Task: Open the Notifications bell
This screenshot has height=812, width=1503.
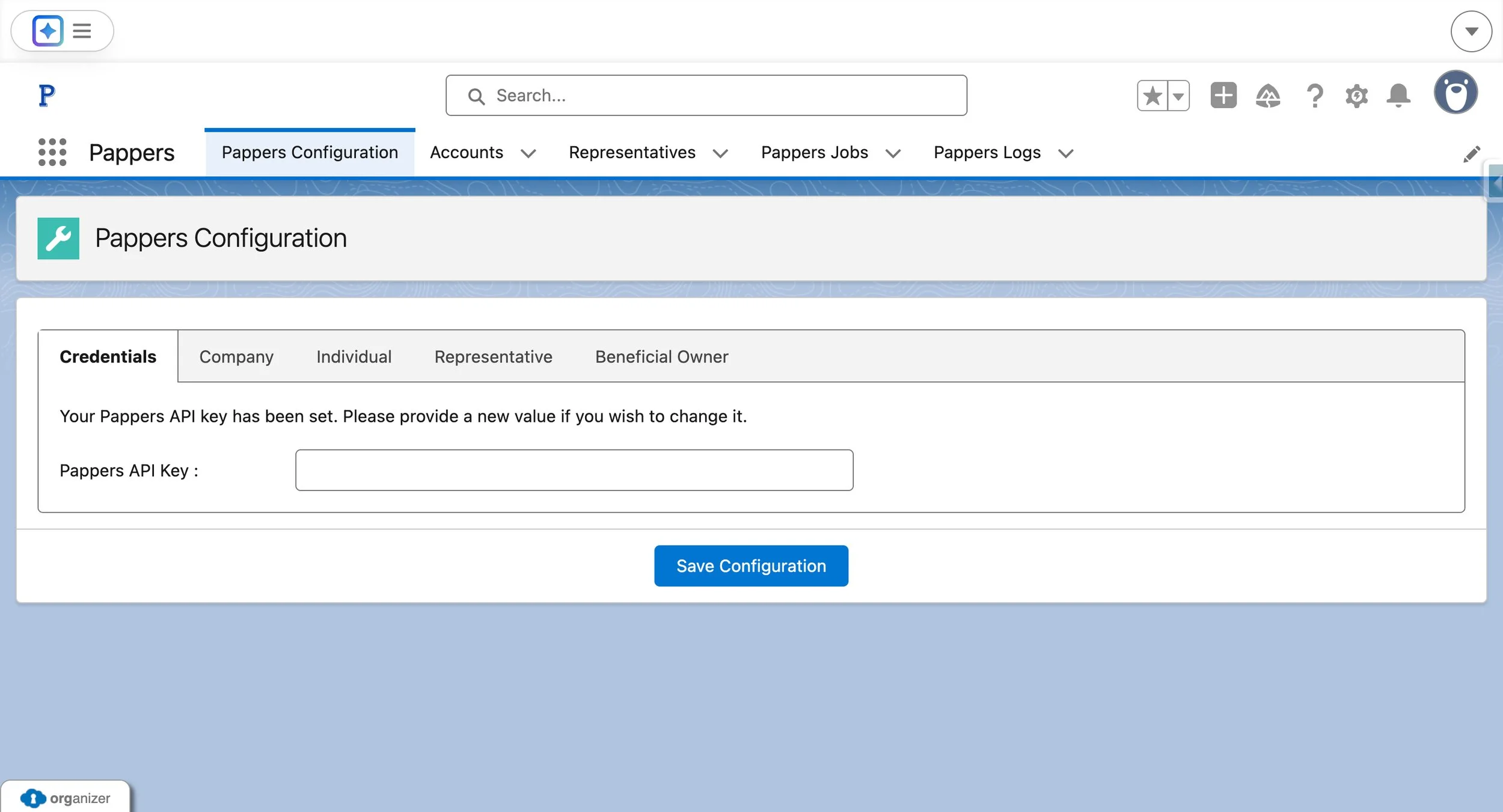Action: click(x=1398, y=96)
